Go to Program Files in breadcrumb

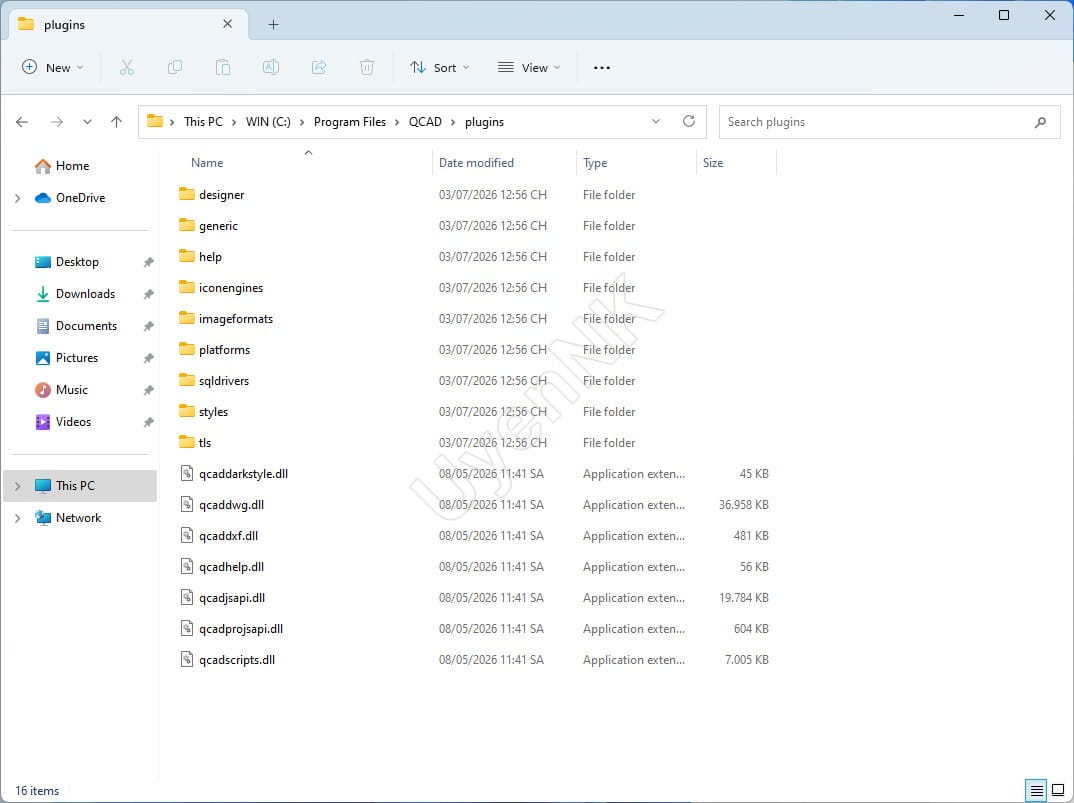pyautogui.click(x=350, y=122)
